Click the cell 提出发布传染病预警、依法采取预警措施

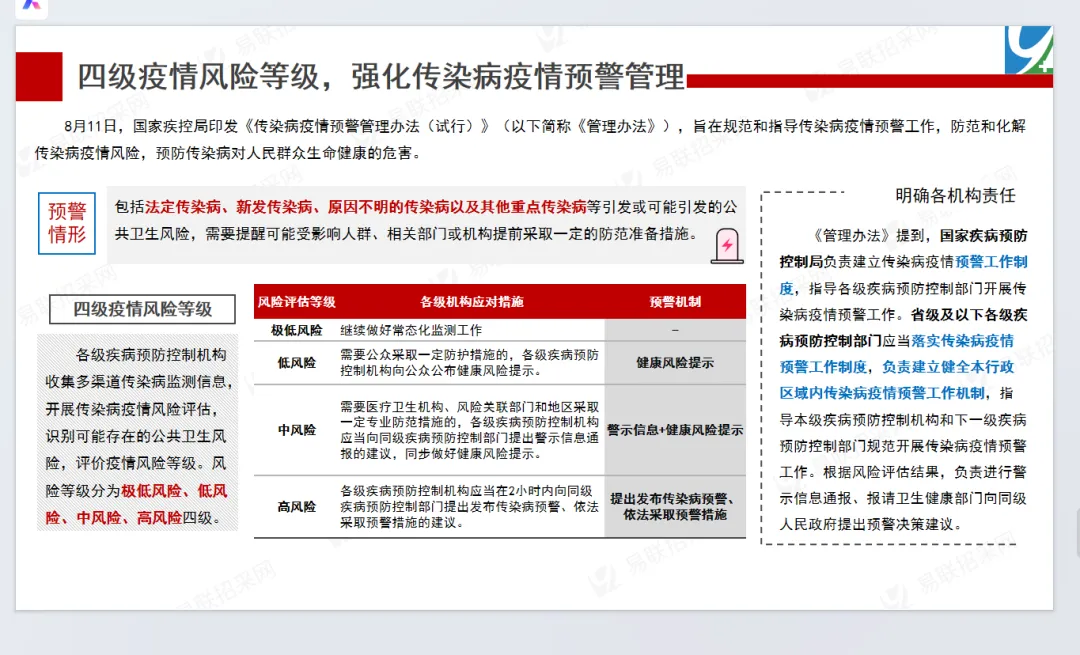[x=674, y=507]
